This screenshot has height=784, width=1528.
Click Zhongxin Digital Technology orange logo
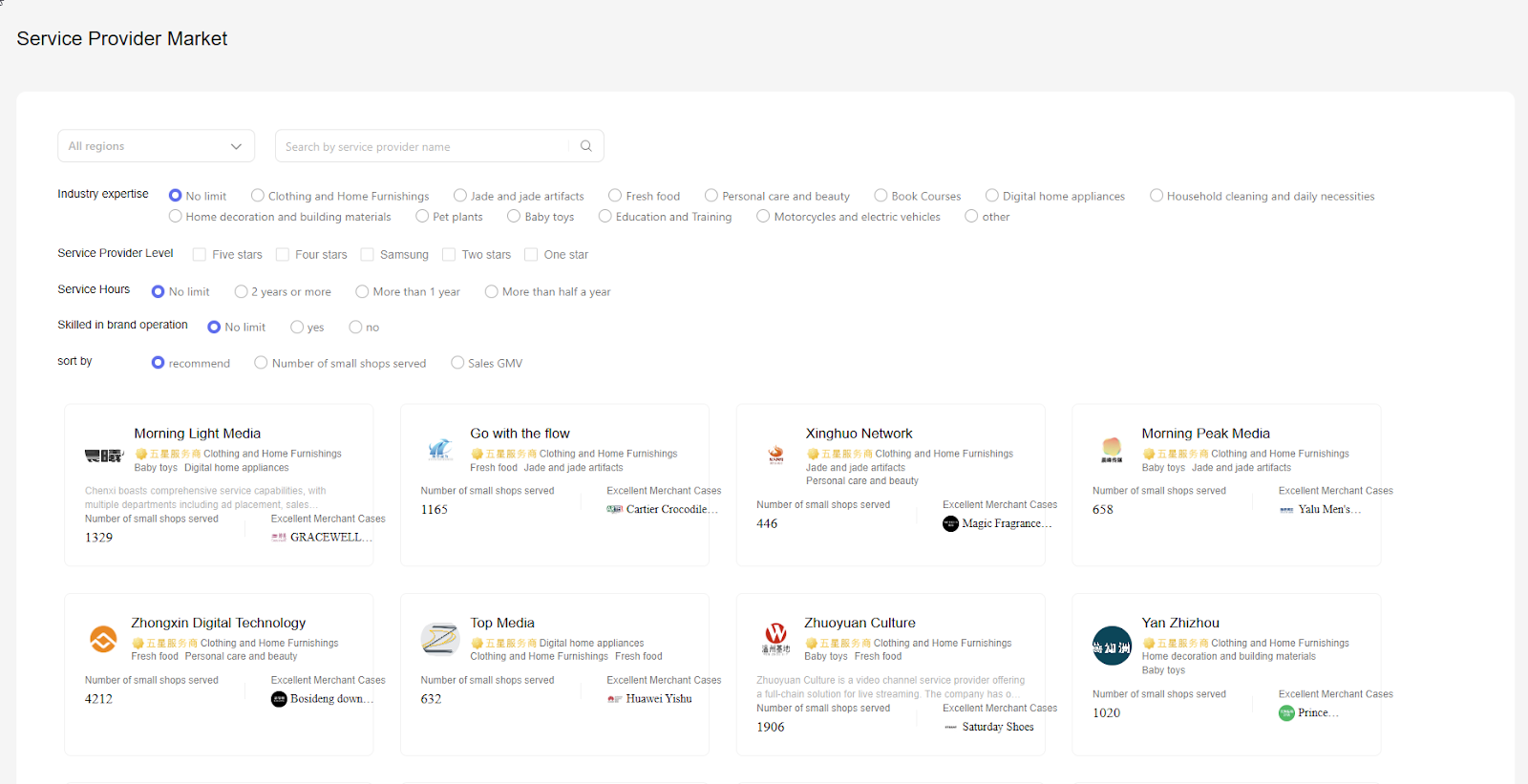[x=103, y=639]
